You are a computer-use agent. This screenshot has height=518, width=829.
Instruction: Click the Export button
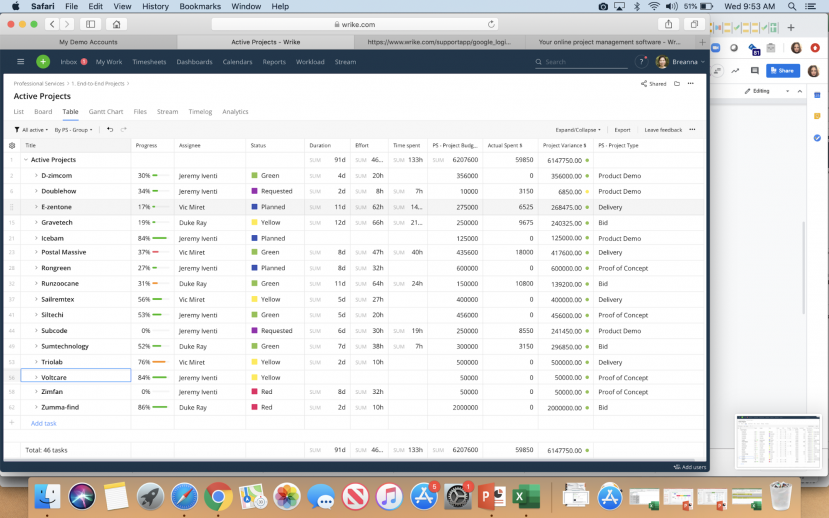point(622,130)
